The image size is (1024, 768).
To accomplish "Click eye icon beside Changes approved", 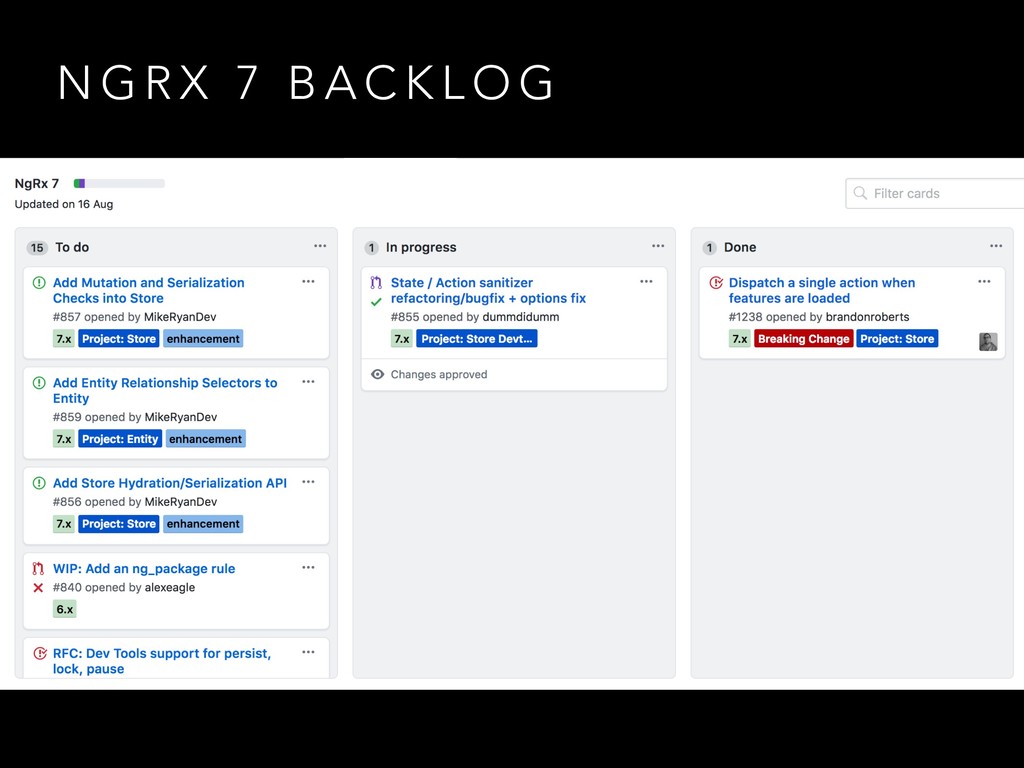I will (x=377, y=374).
